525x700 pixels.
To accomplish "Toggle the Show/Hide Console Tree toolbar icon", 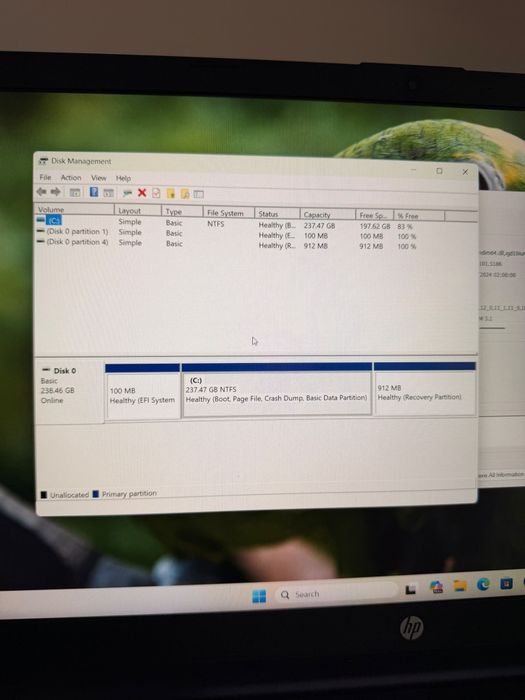I will coord(75,193).
